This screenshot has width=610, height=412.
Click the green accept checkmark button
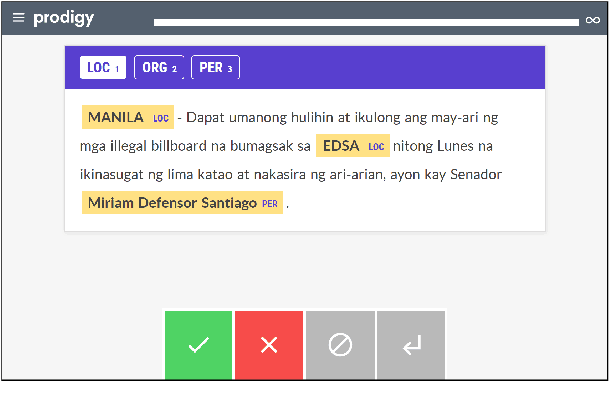[199, 345]
